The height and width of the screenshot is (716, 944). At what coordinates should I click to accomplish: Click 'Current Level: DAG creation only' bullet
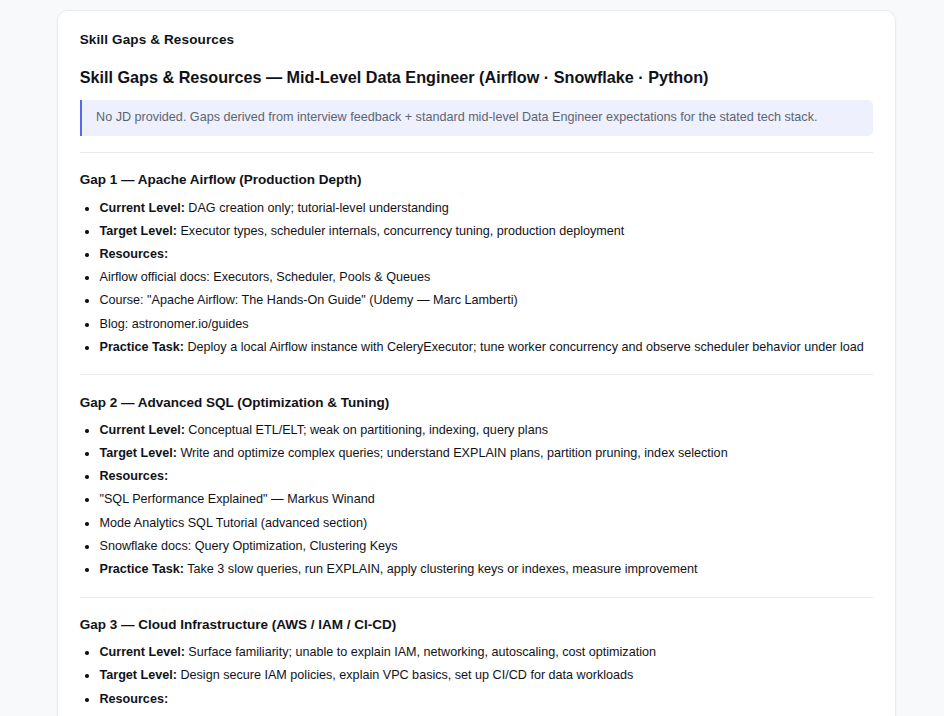pos(274,208)
